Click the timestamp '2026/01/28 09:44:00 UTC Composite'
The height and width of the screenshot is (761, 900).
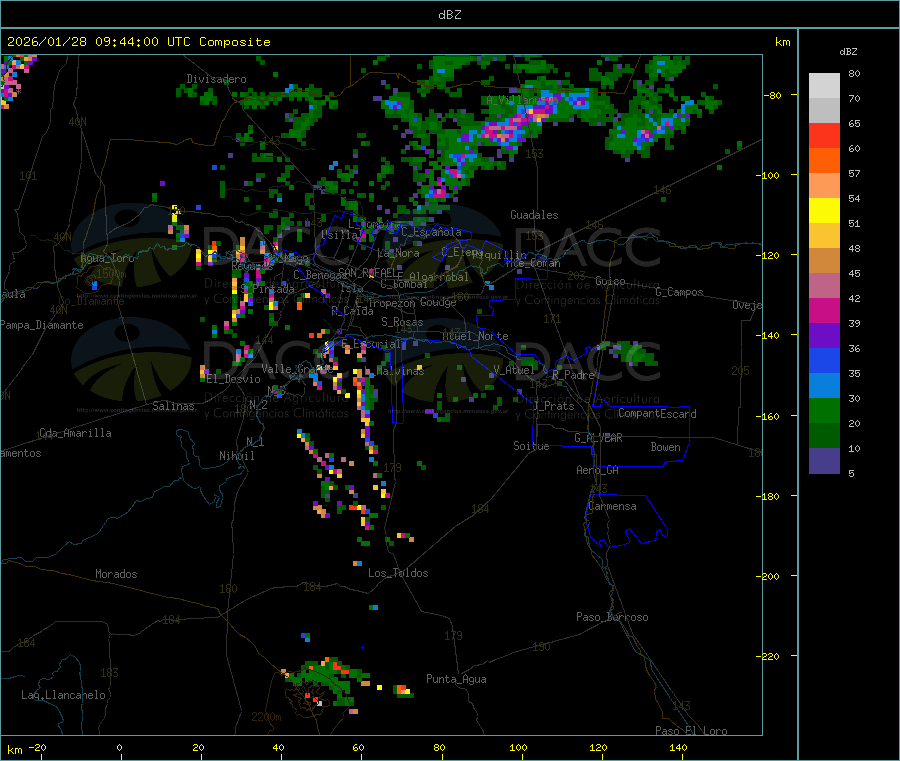[x=138, y=42]
